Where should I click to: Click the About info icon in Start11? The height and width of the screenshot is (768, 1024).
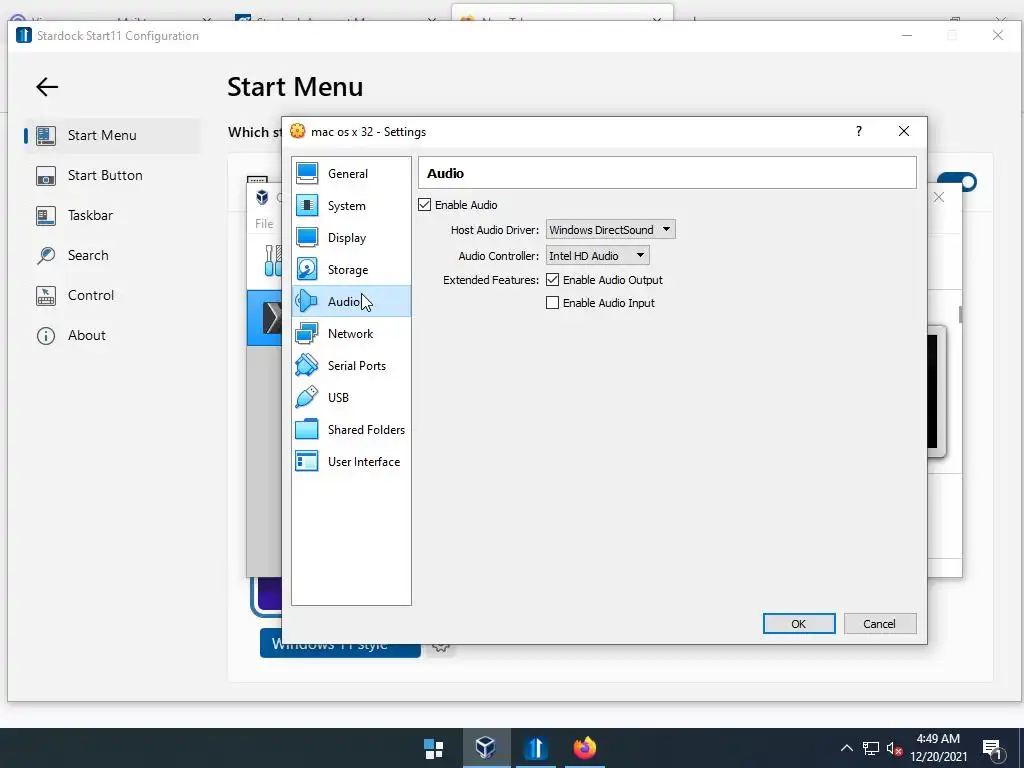point(46,336)
